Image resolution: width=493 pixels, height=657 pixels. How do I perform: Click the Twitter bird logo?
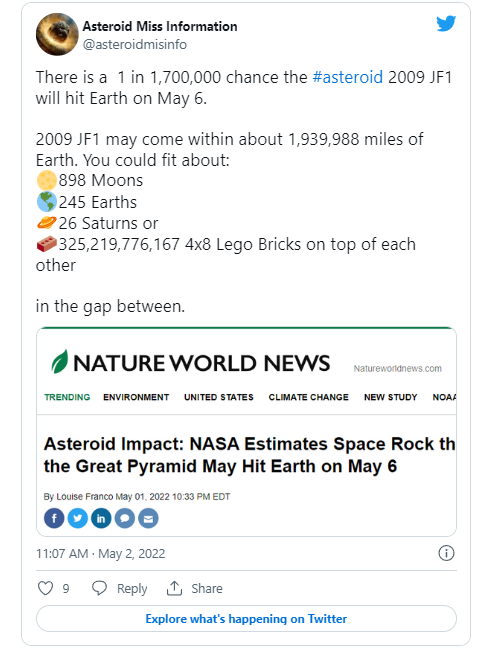click(x=446, y=24)
